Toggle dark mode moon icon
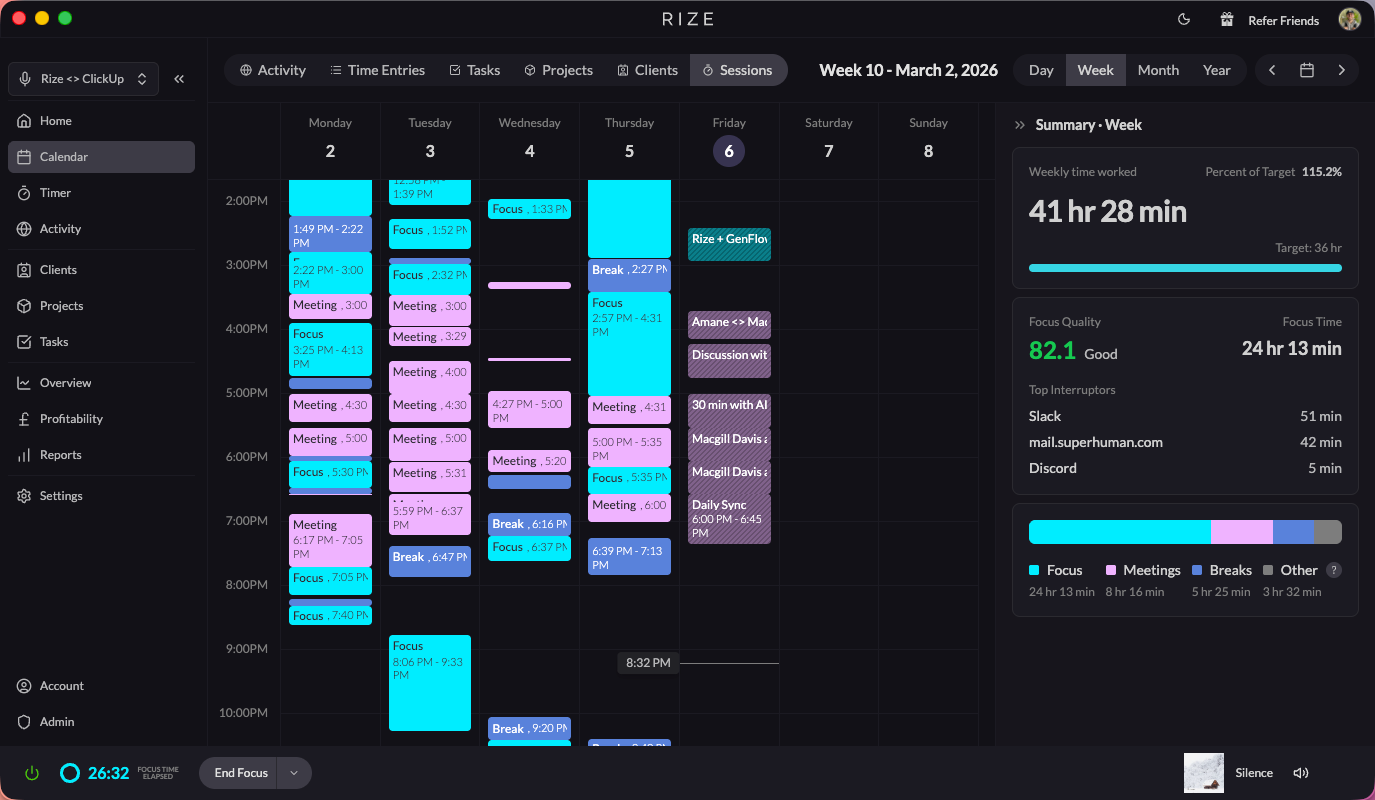The image size is (1375, 800). tap(1184, 20)
